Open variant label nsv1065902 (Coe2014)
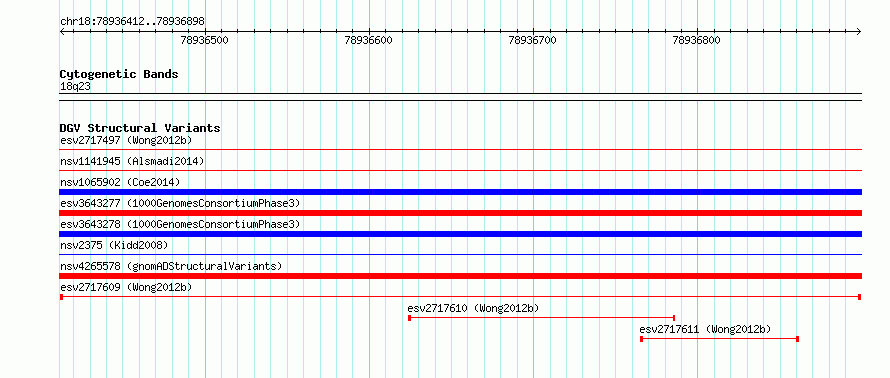Viewport: 890px width, 378px height. tap(120, 182)
